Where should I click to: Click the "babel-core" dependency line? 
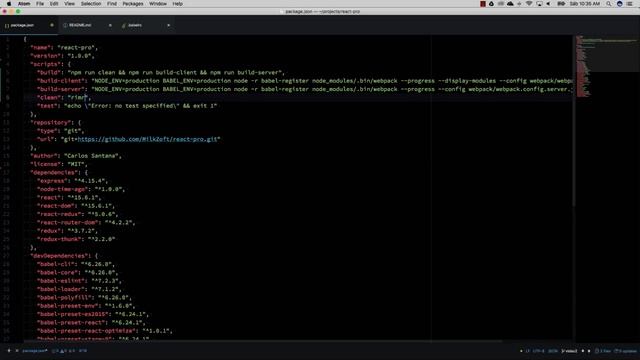click(77, 273)
